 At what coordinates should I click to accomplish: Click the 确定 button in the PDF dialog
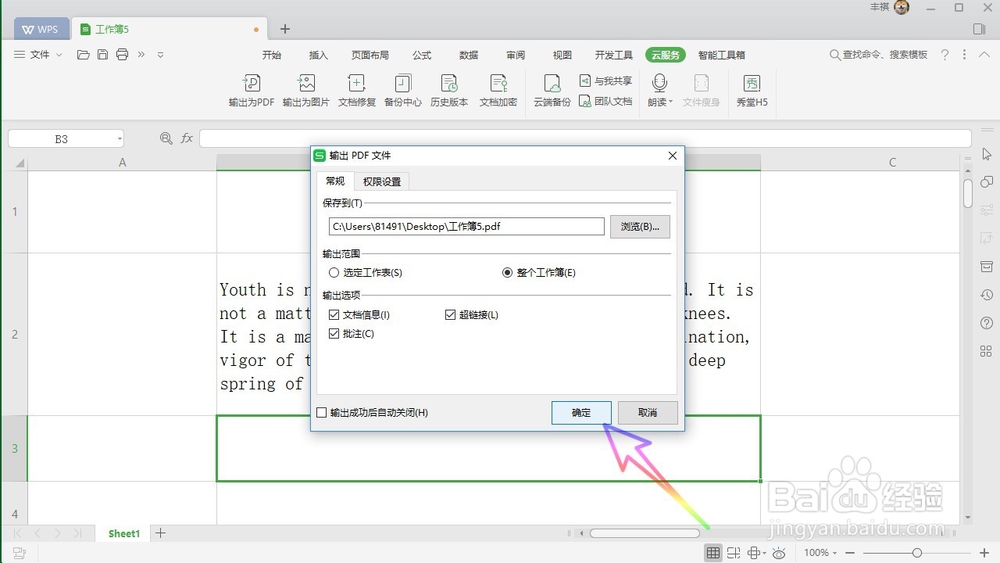point(581,413)
